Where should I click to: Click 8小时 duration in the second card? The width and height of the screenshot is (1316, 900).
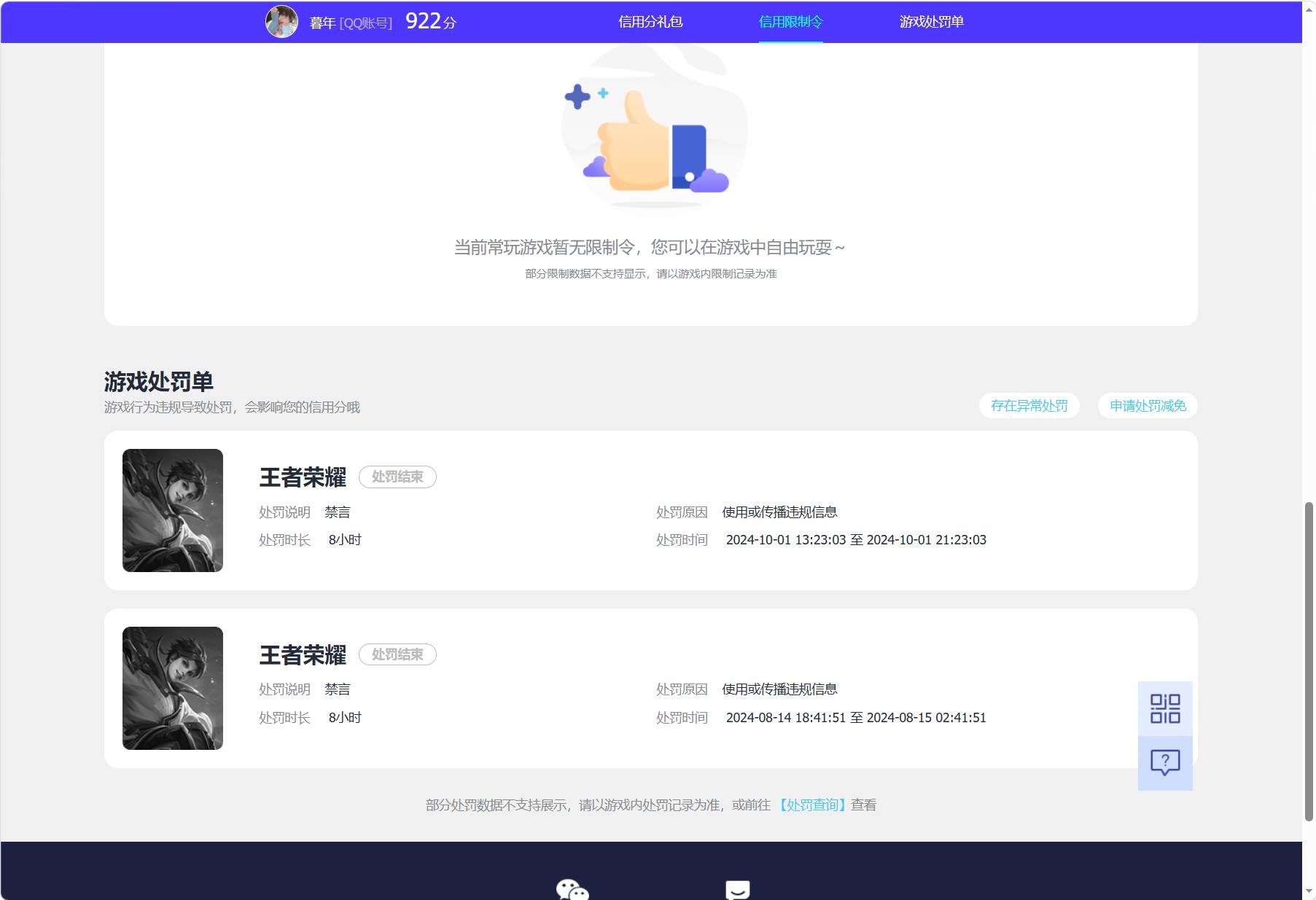coord(345,718)
